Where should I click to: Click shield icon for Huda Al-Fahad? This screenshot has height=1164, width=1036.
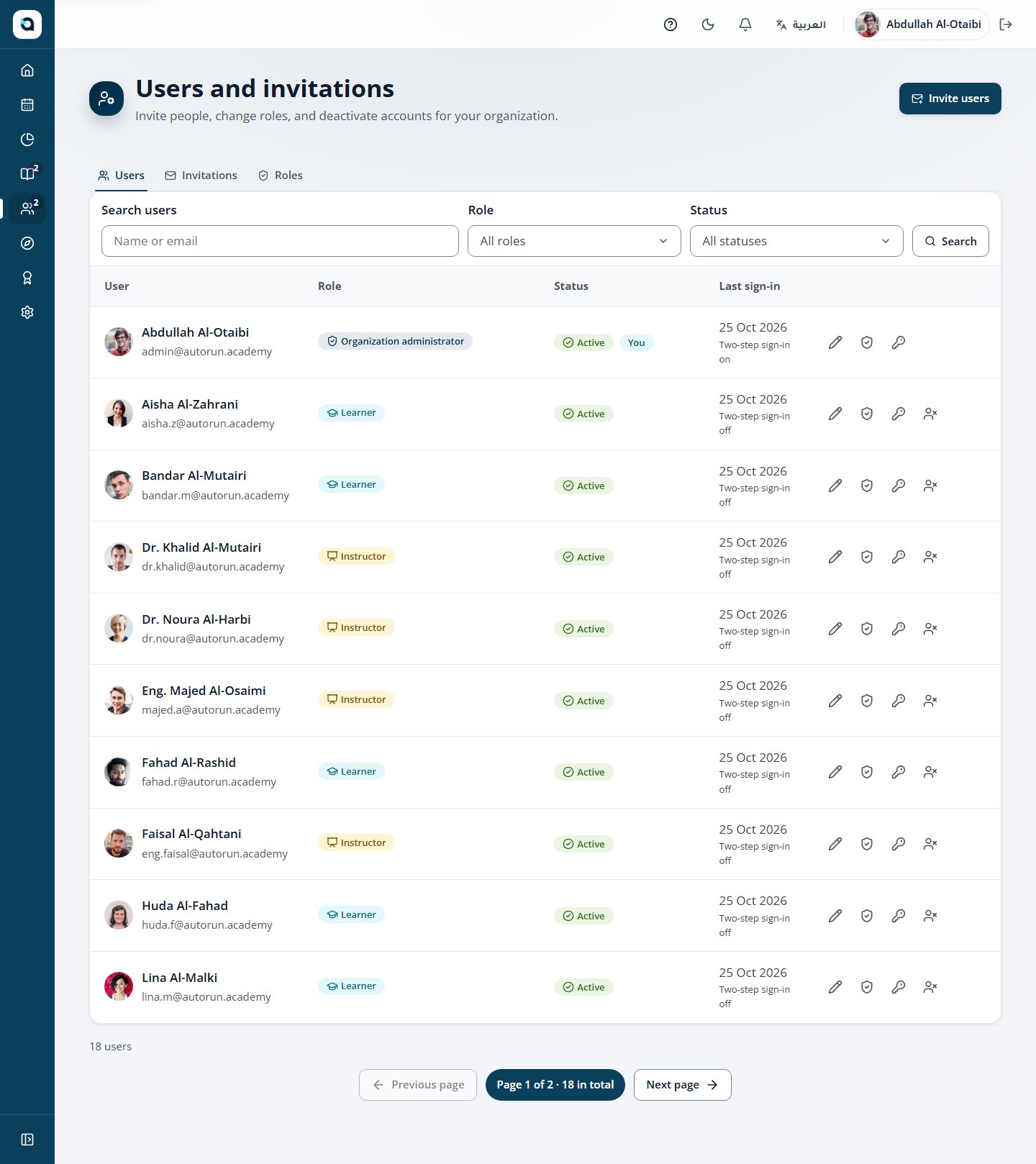tap(867, 916)
